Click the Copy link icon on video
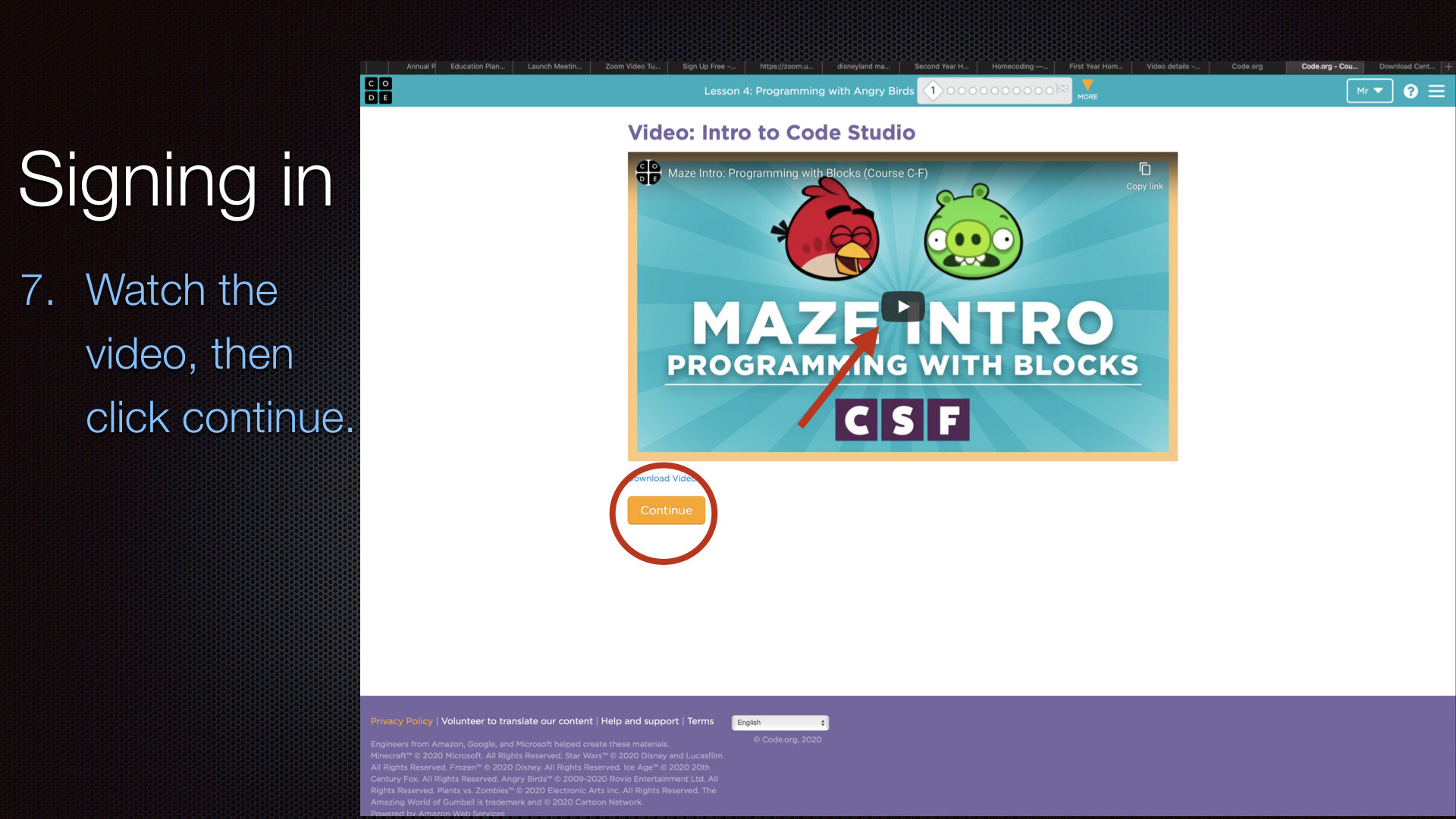 1144,175
